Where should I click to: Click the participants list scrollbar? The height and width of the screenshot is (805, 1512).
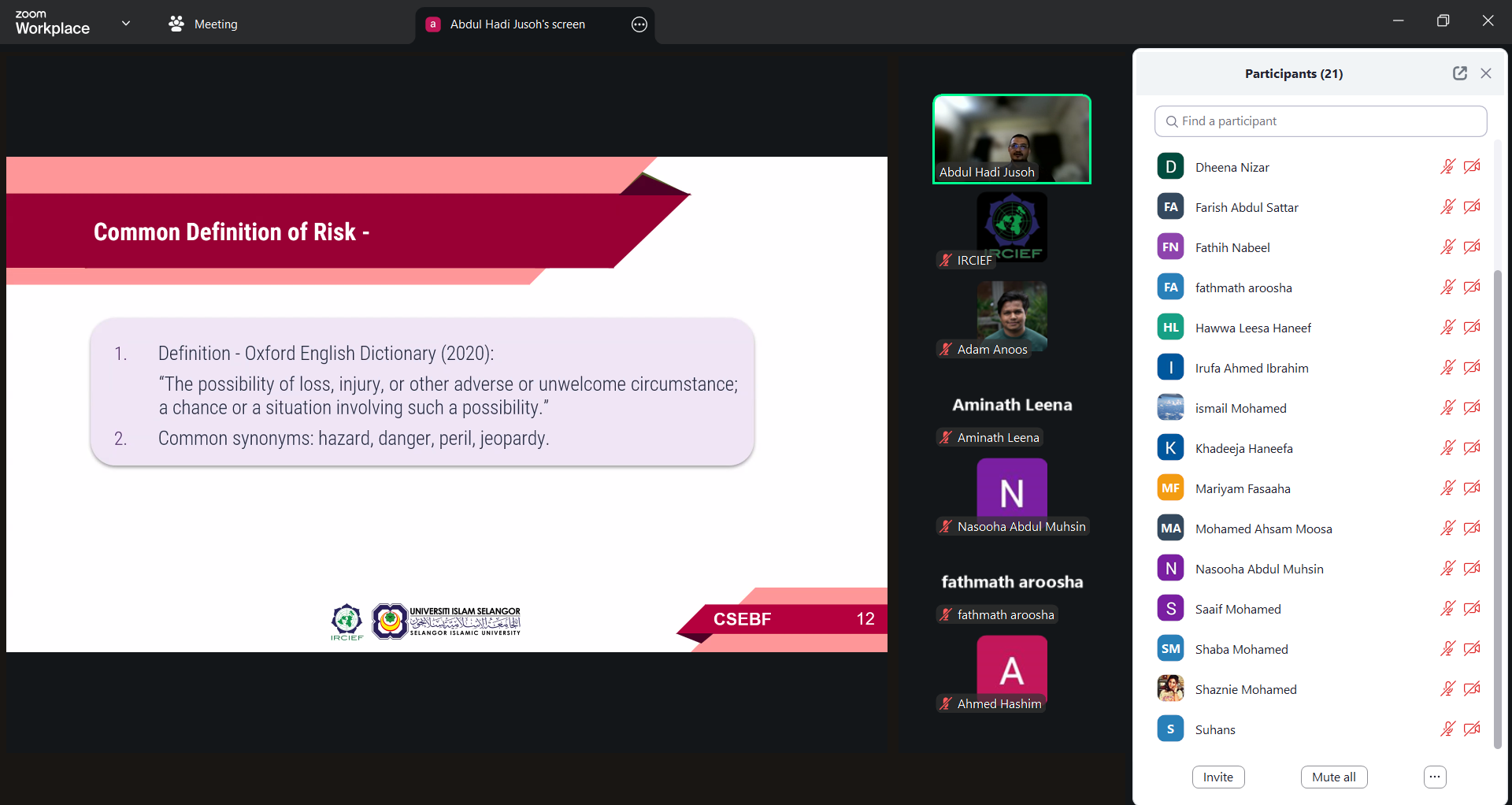tap(1498, 504)
